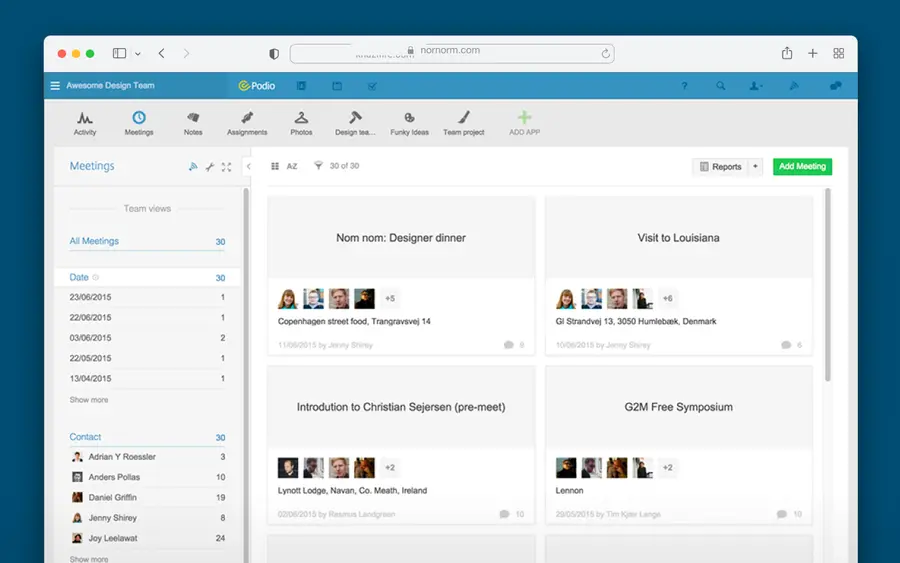900x563 pixels.
Task: Click the Meetings feed subscribe icon
Action: 193,166
